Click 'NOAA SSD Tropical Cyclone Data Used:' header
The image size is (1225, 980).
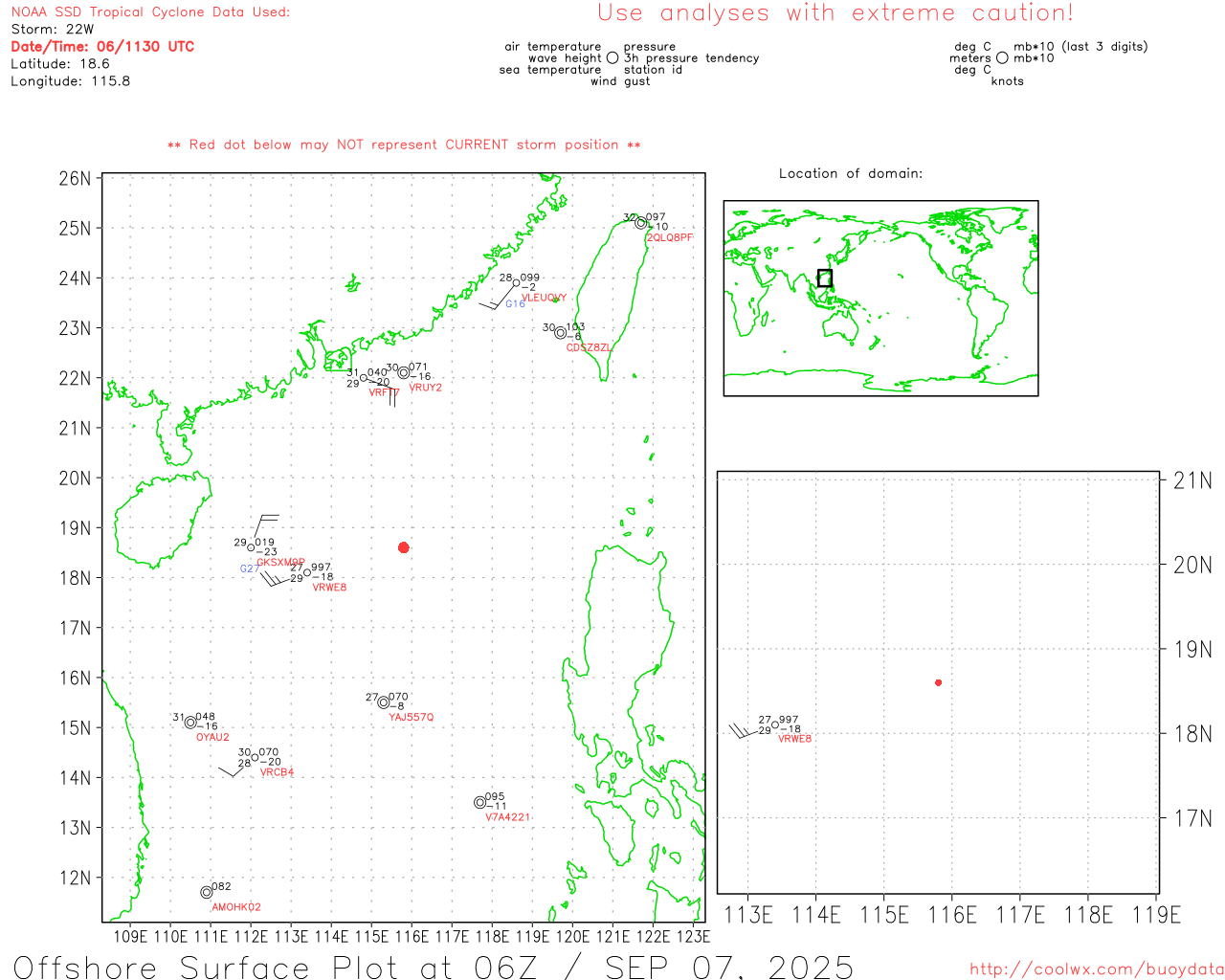[150, 12]
